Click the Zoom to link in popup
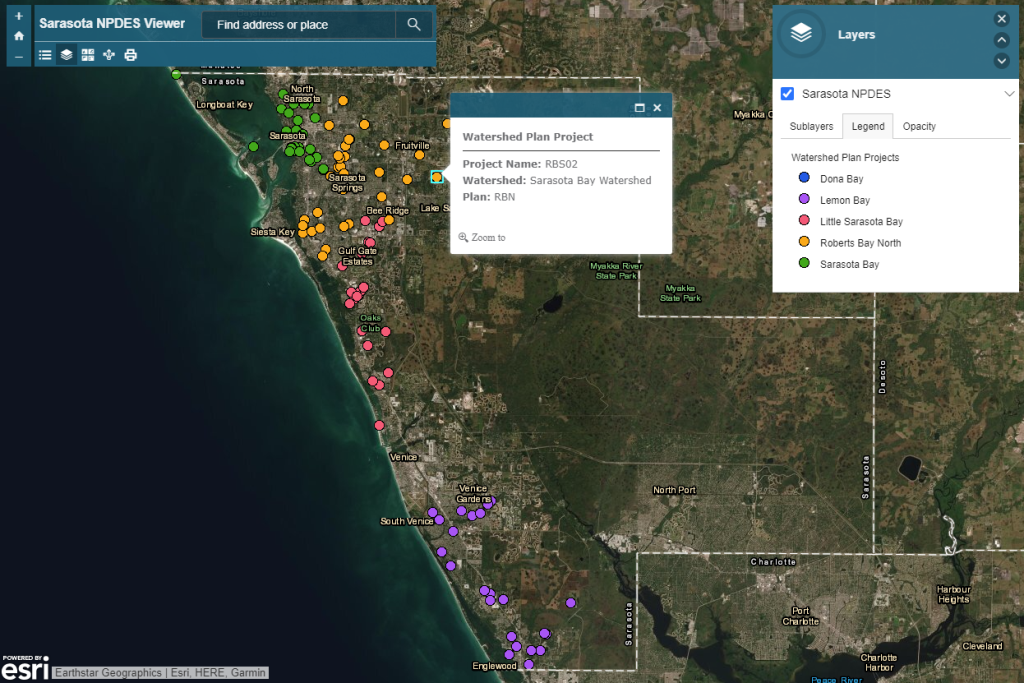 [487, 238]
